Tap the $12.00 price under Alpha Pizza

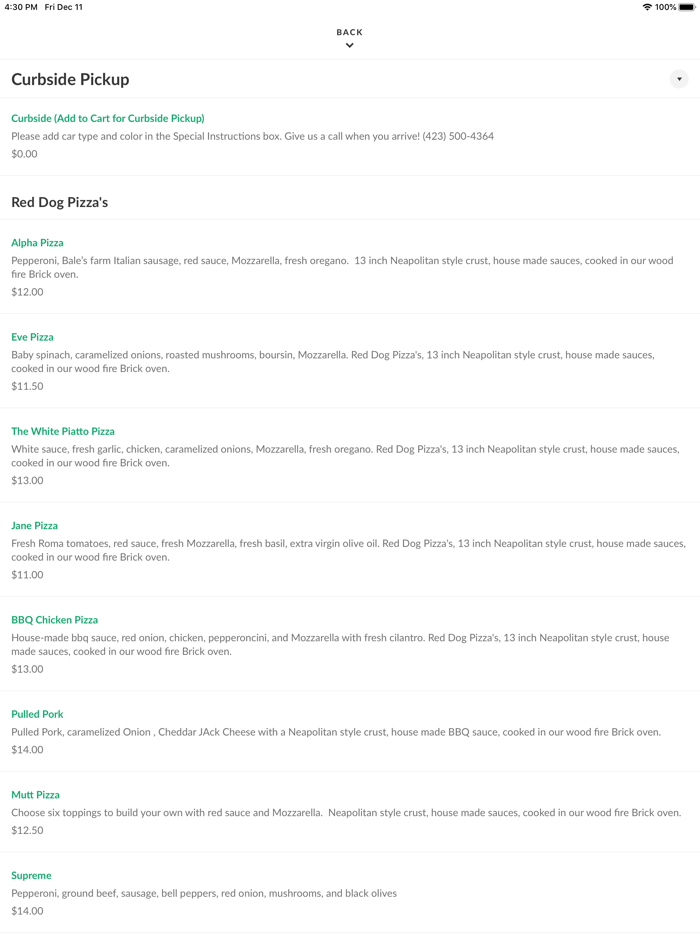click(27, 292)
